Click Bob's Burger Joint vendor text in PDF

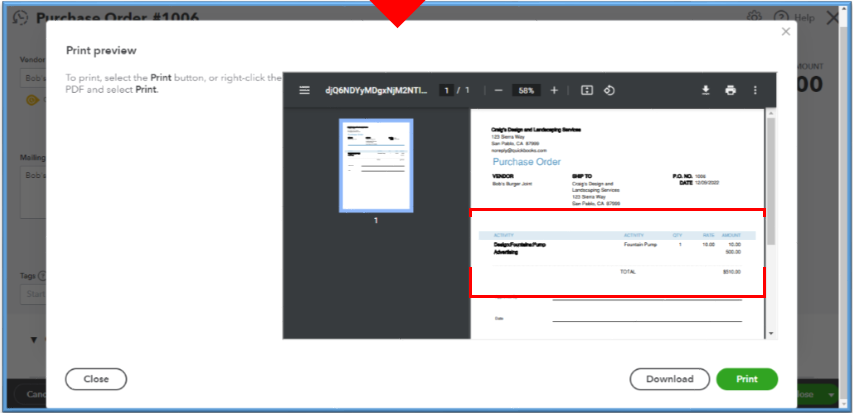(512, 184)
